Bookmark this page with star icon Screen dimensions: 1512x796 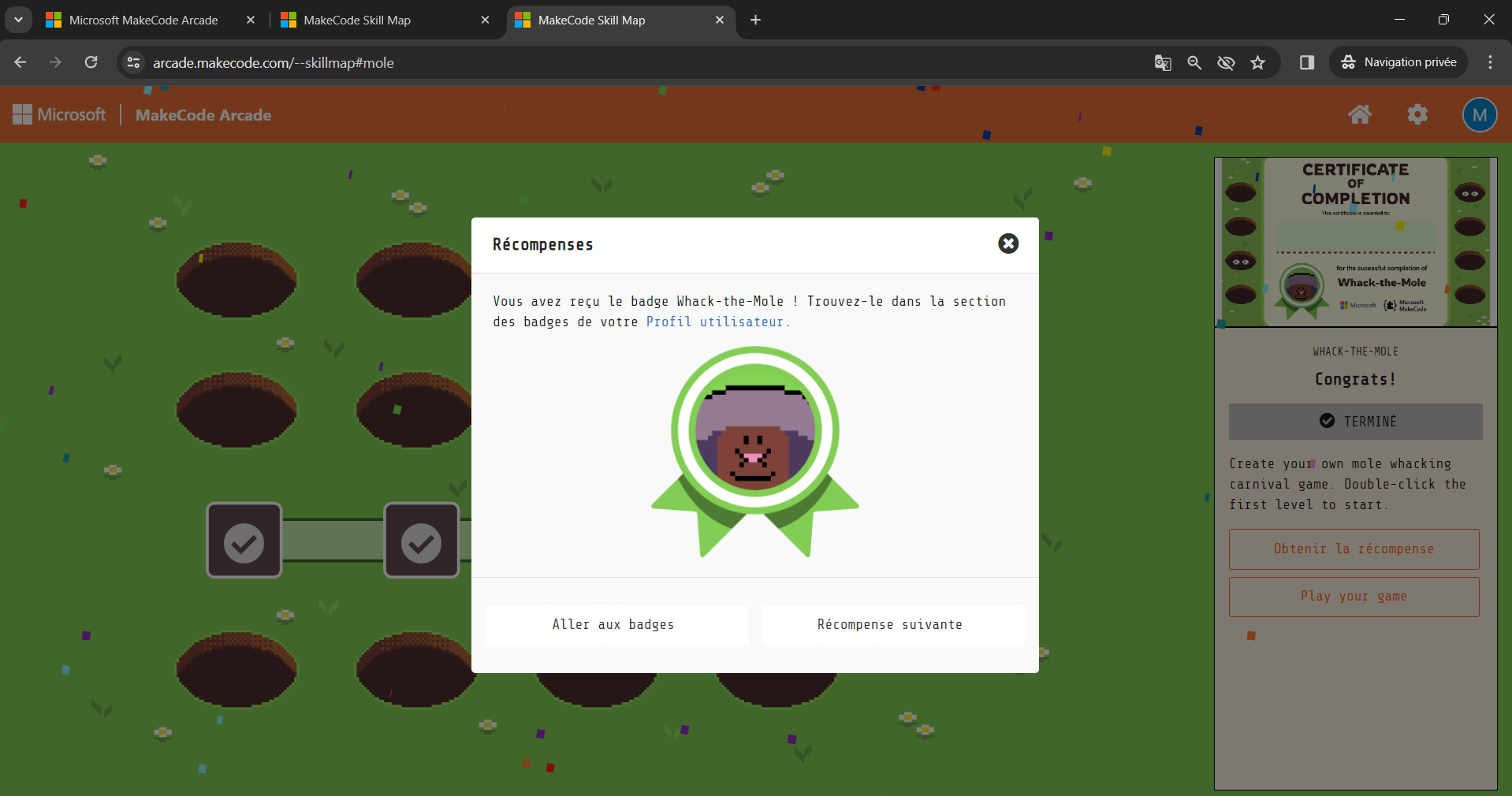[x=1257, y=63]
